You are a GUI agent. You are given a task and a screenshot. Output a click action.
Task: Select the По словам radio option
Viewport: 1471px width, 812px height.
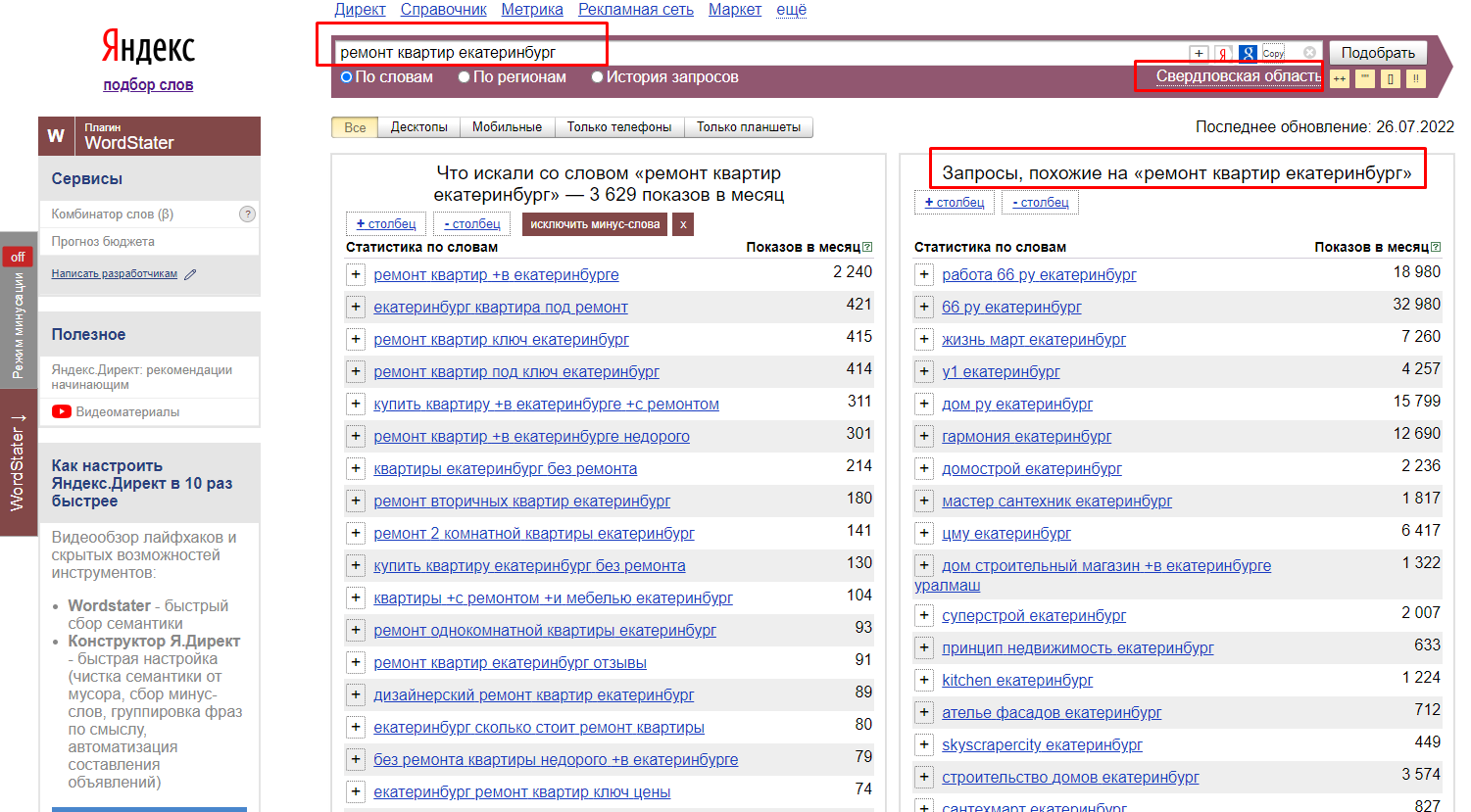[x=347, y=77]
